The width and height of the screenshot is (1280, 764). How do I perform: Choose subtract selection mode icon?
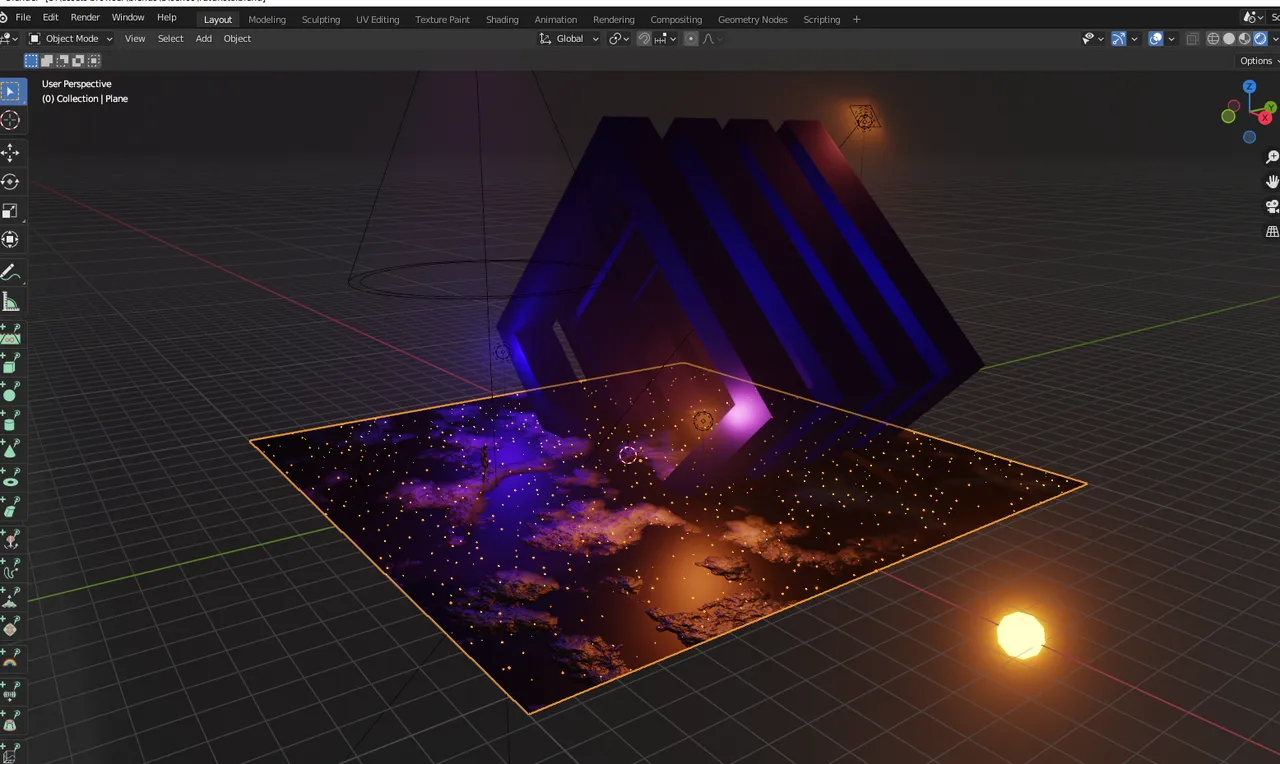point(62,61)
